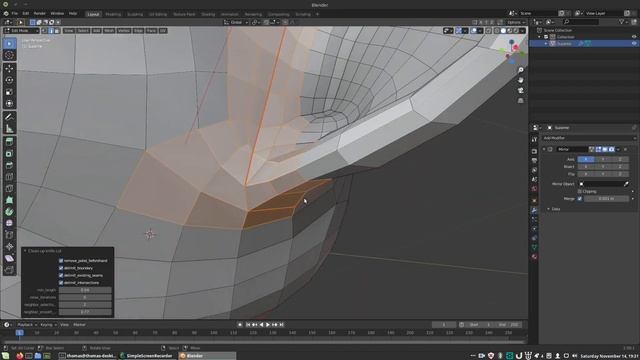Open the Edit Mode dropdown

tap(22, 31)
